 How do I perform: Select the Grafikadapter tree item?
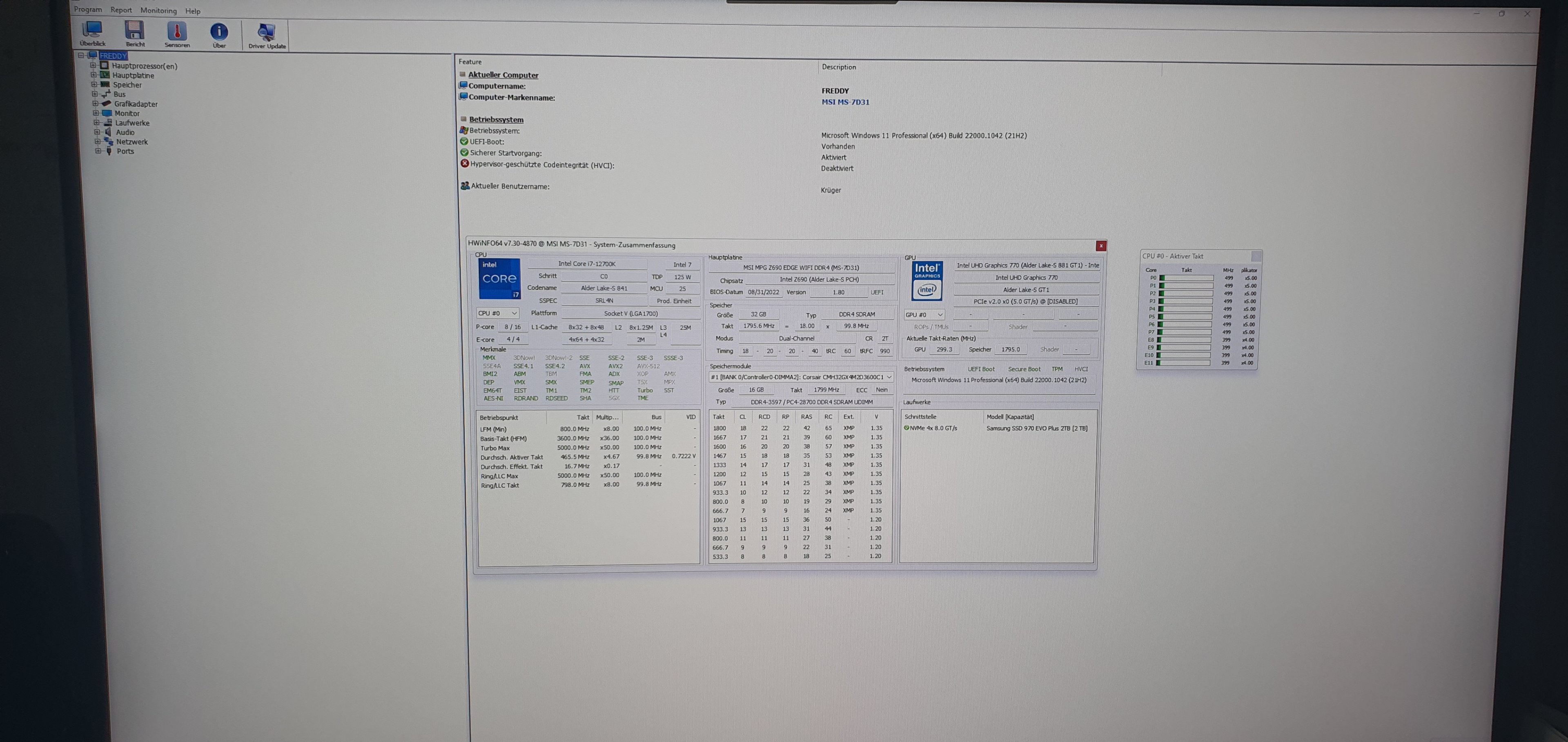coord(136,104)
